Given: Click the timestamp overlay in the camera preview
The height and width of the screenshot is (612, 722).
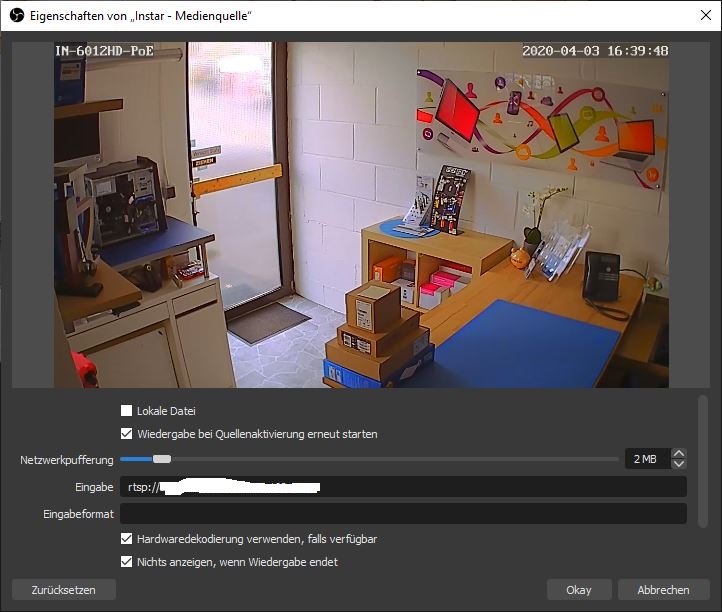Looking at the screenshot, I should 595,51.
